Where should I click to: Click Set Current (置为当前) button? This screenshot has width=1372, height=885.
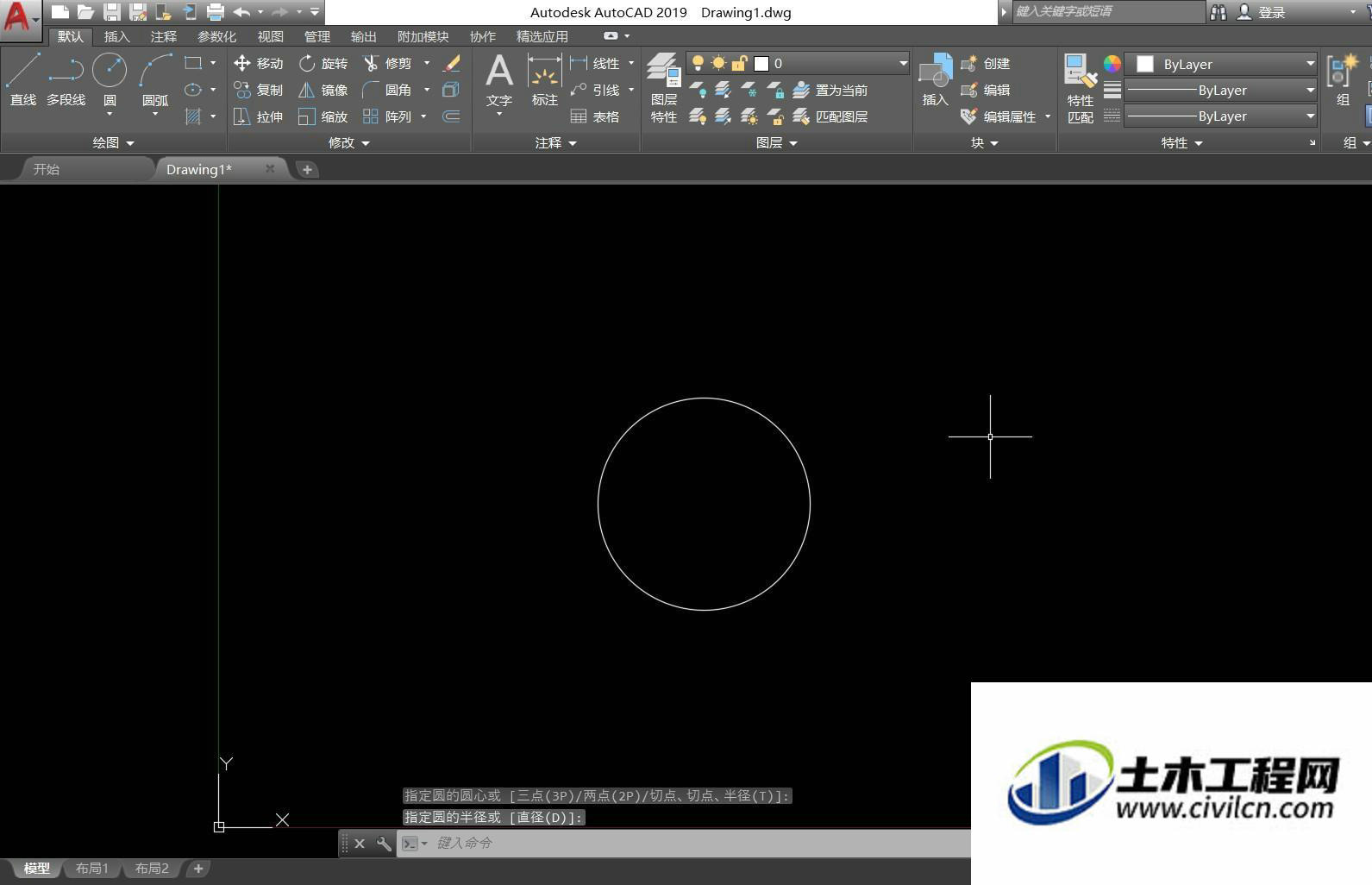coord(830,90)
